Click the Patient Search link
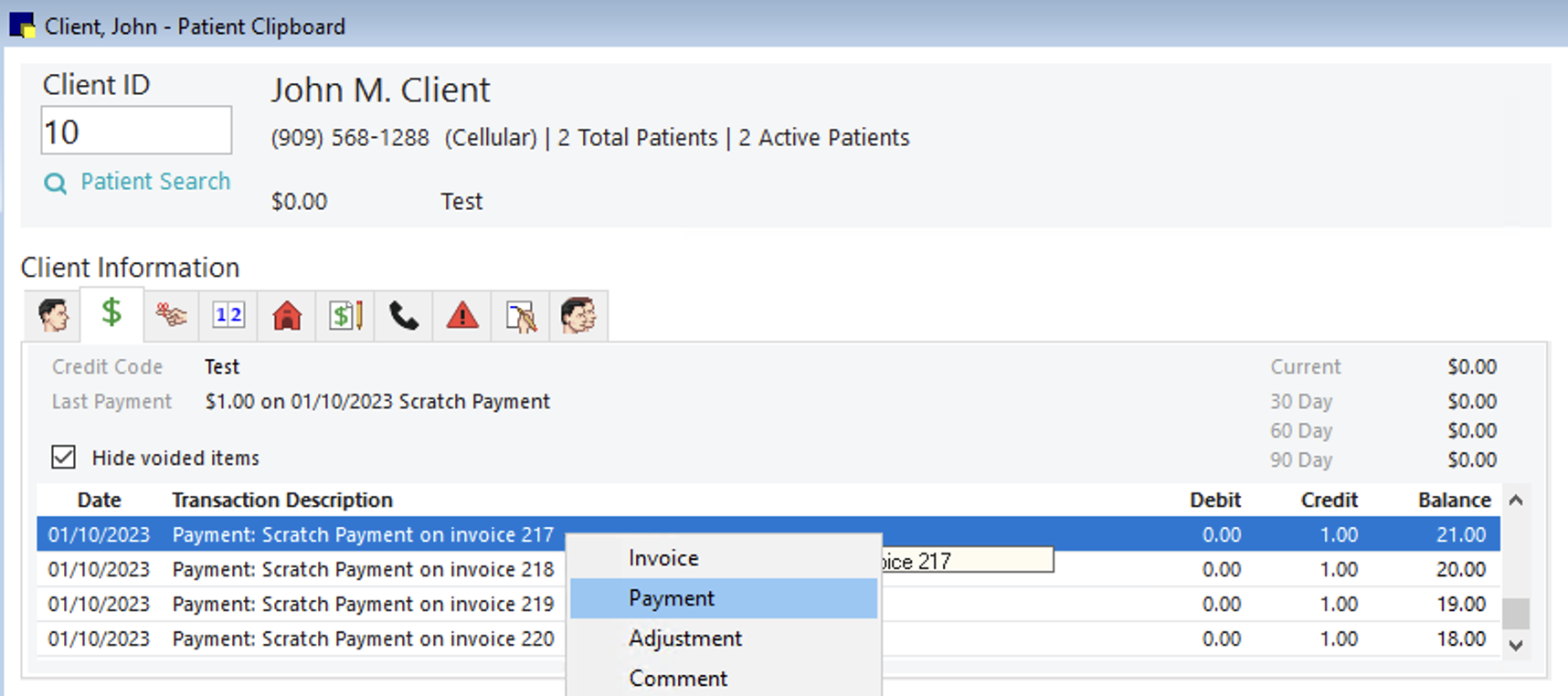The image size is (1568, 696). tap(154, 182)
